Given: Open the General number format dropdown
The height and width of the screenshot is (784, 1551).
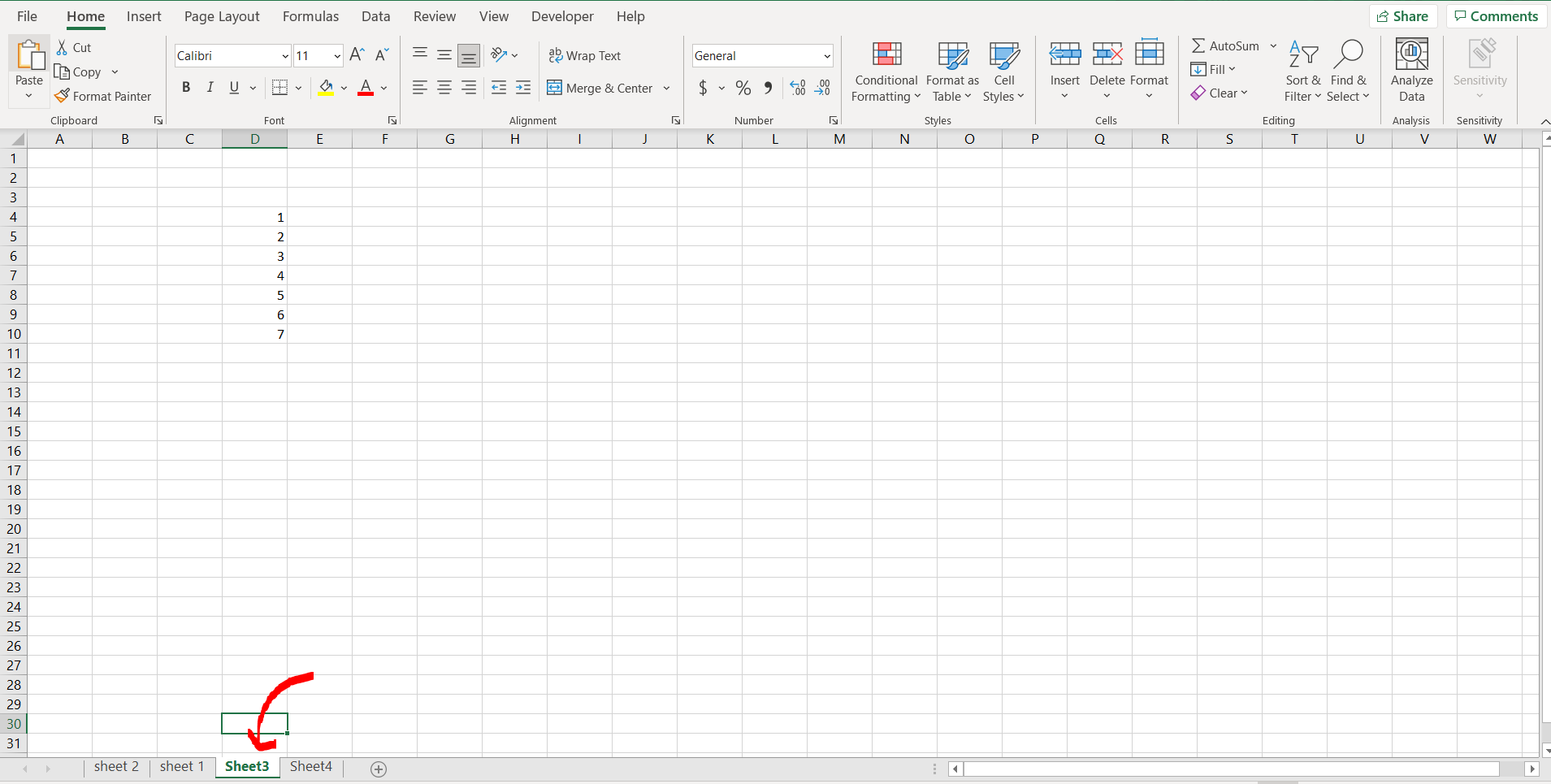Looking at the screenshot, I should point(826,56).
